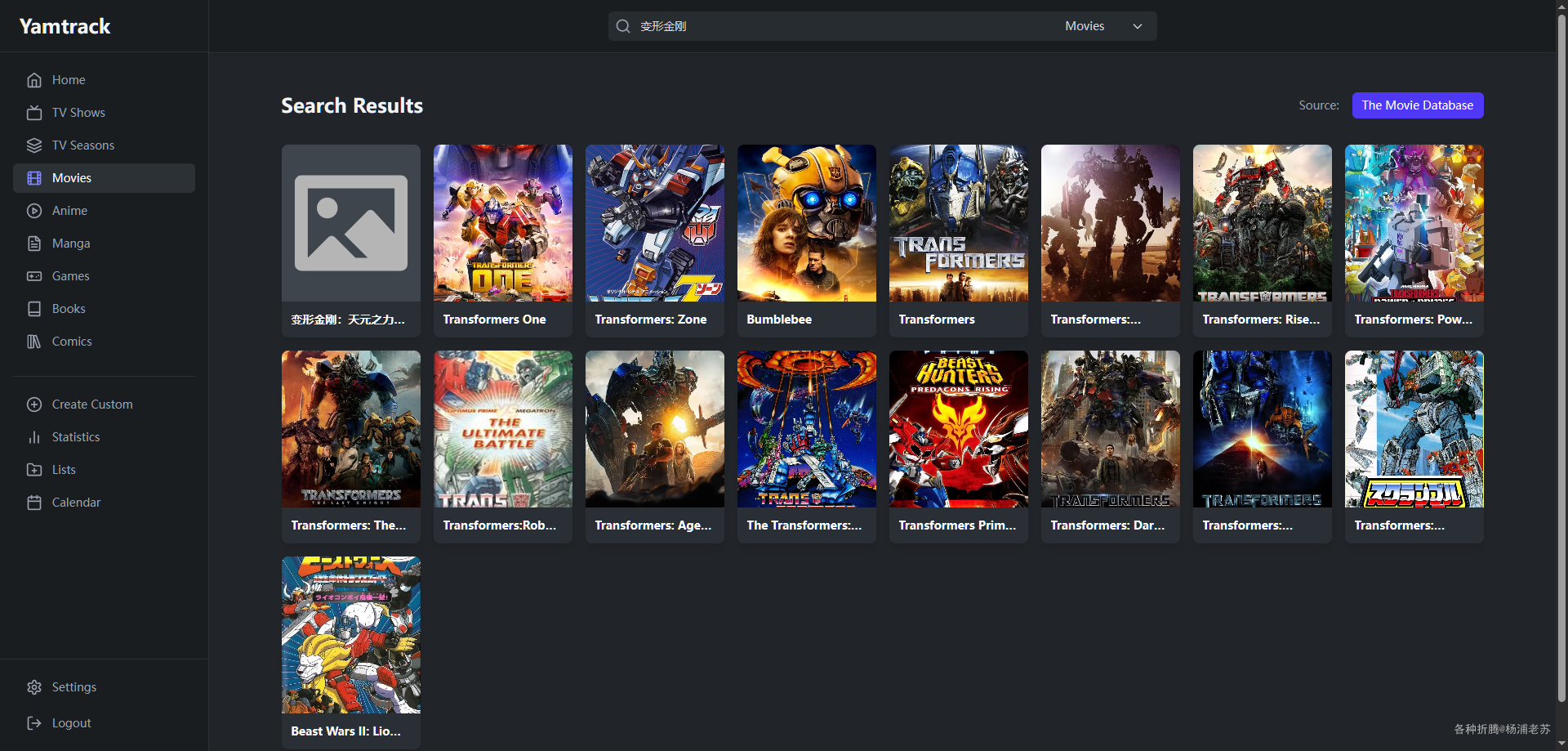This screenshot has height=751, width=1568.
Task: Click the Transformers One title text
Action: tap(494, 320)
